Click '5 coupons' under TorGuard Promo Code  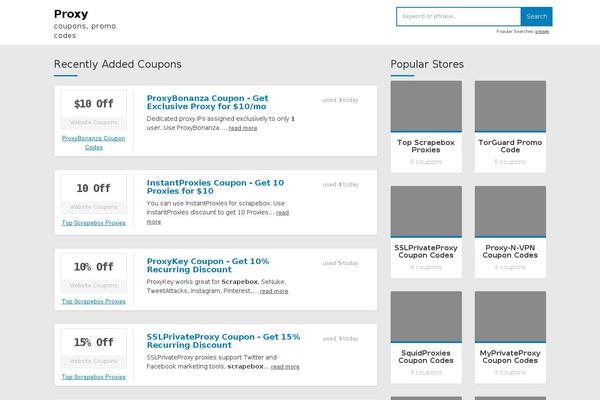[x=510, y=162]
